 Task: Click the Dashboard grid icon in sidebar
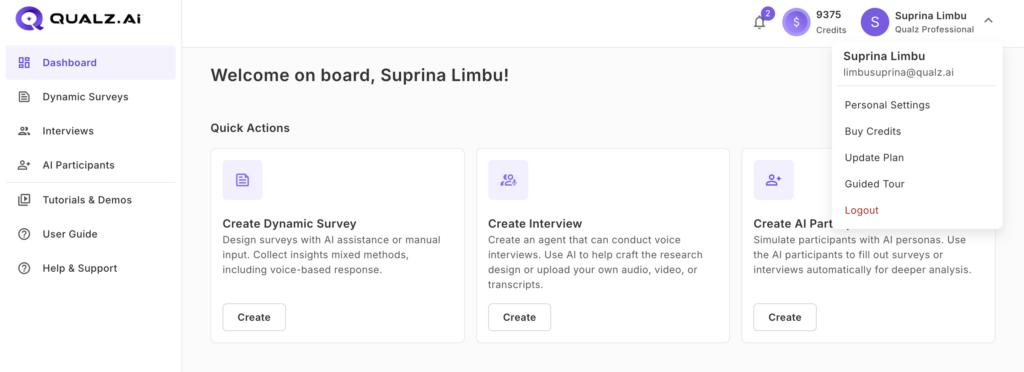24,63
